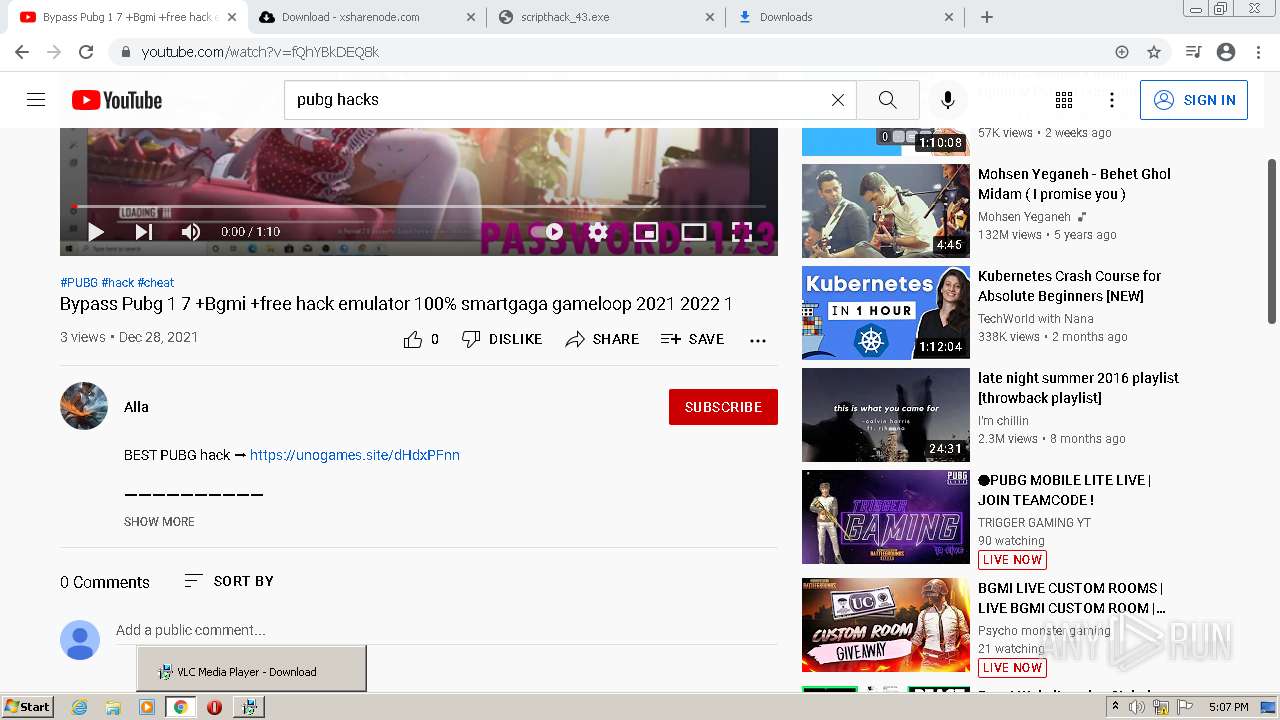Image resolution: width=1280 pixels, height=720 pixels.
Task: Open Chrome three-dot menu
Action: pos(1258,52)
